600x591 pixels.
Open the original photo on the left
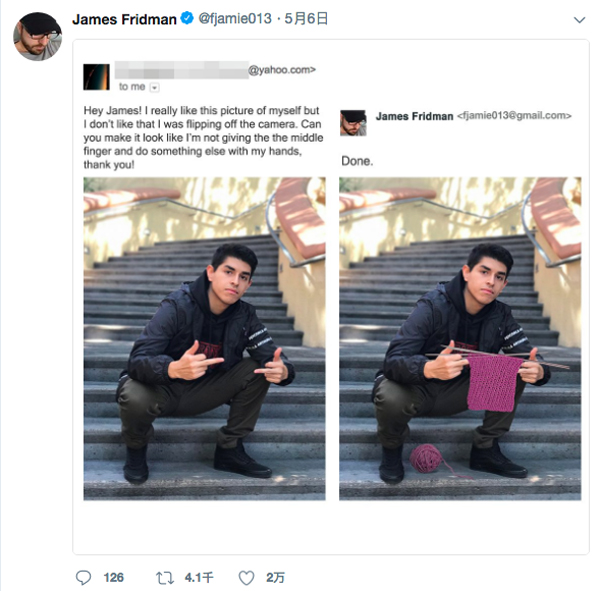tap(204, 338)
